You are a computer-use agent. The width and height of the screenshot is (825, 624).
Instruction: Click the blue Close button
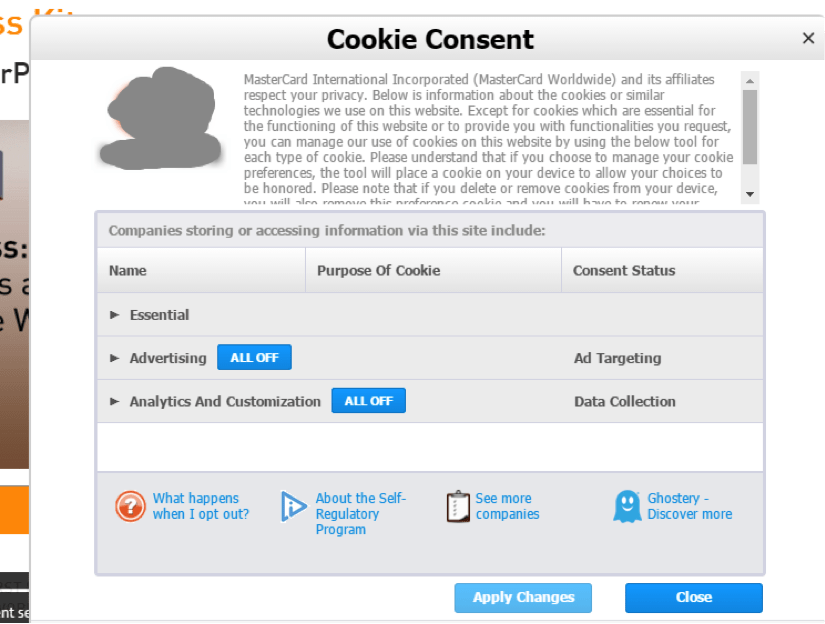(x=693, y=598)
